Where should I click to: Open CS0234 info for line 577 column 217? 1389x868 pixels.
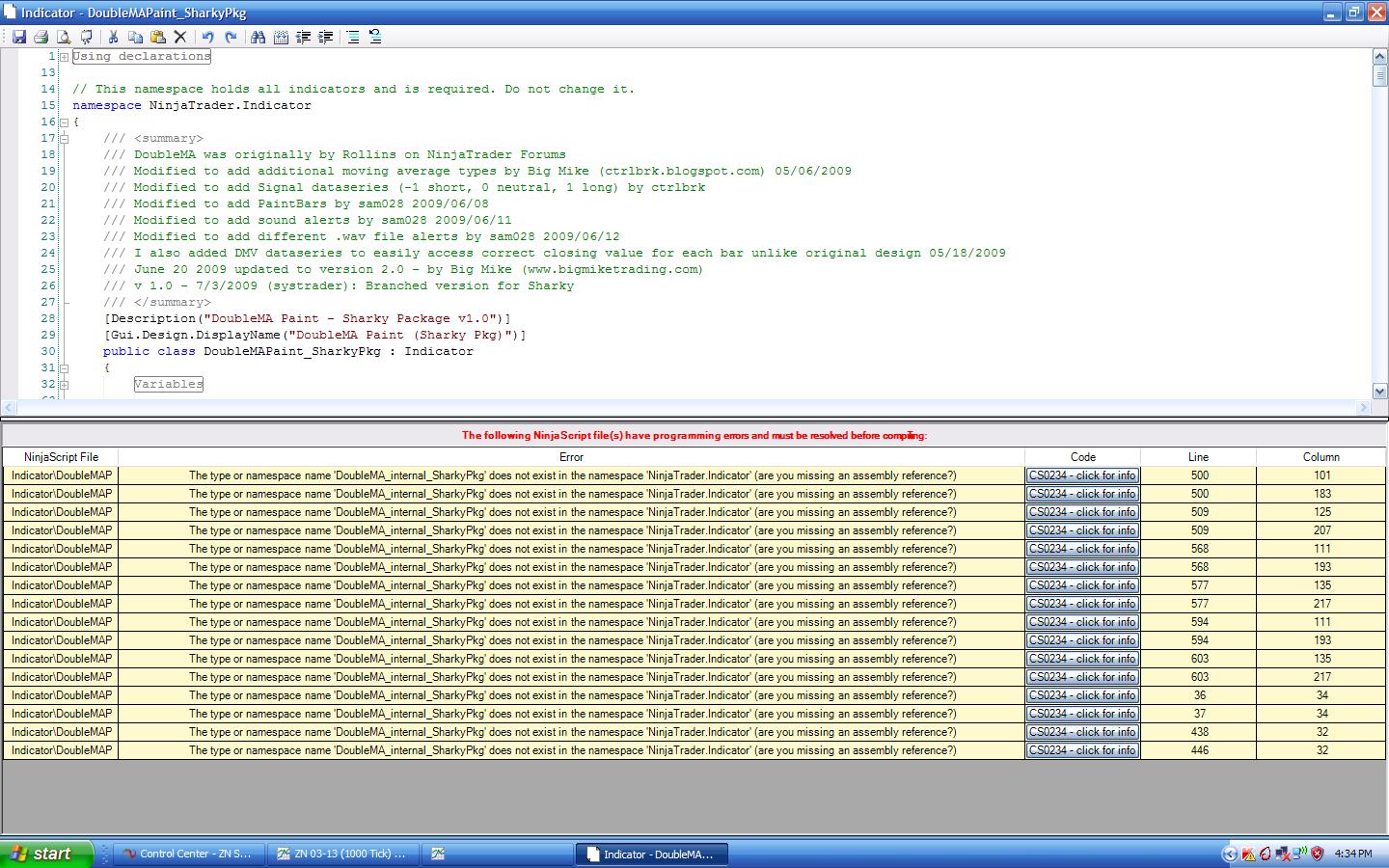pos(1082,604)
